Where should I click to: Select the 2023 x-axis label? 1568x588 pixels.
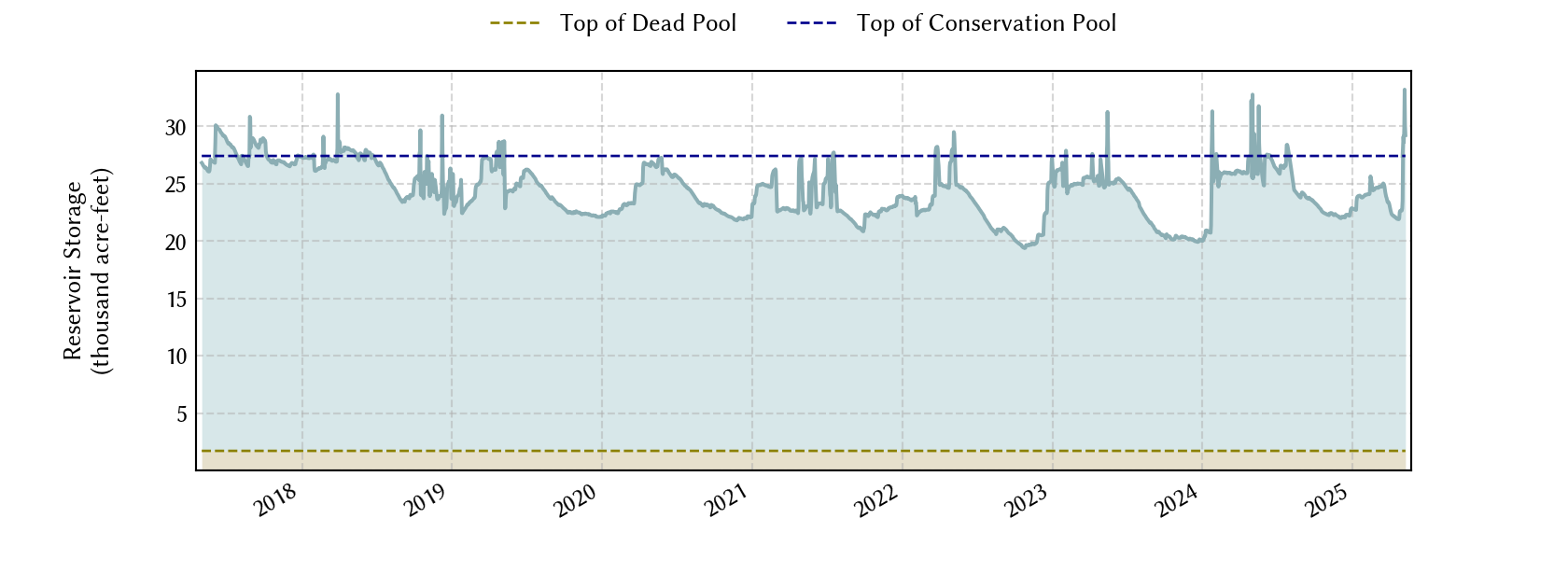(1027, 501)
